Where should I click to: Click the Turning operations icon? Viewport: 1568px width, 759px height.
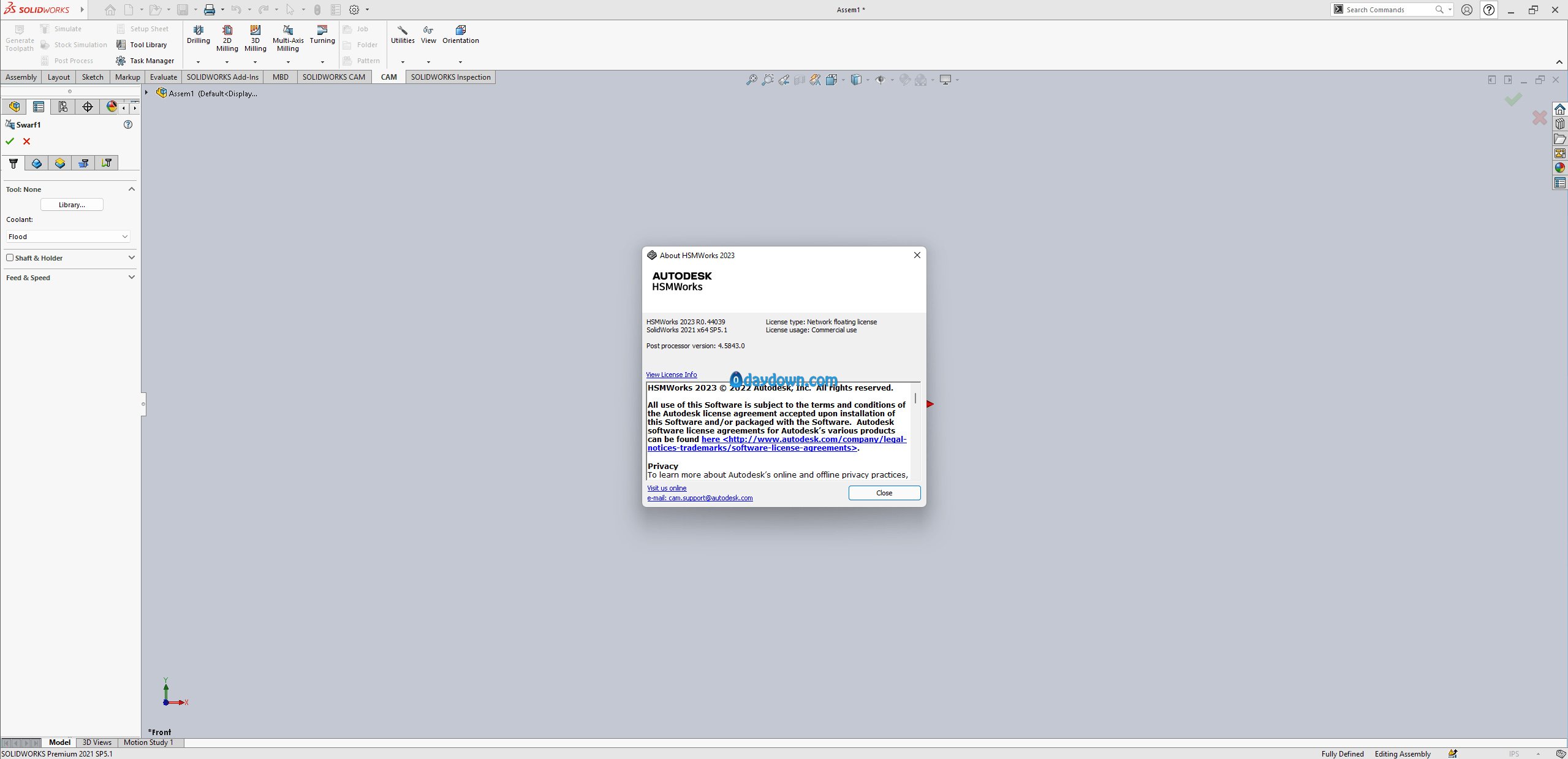pyautogui.click(x=322, y=30)
